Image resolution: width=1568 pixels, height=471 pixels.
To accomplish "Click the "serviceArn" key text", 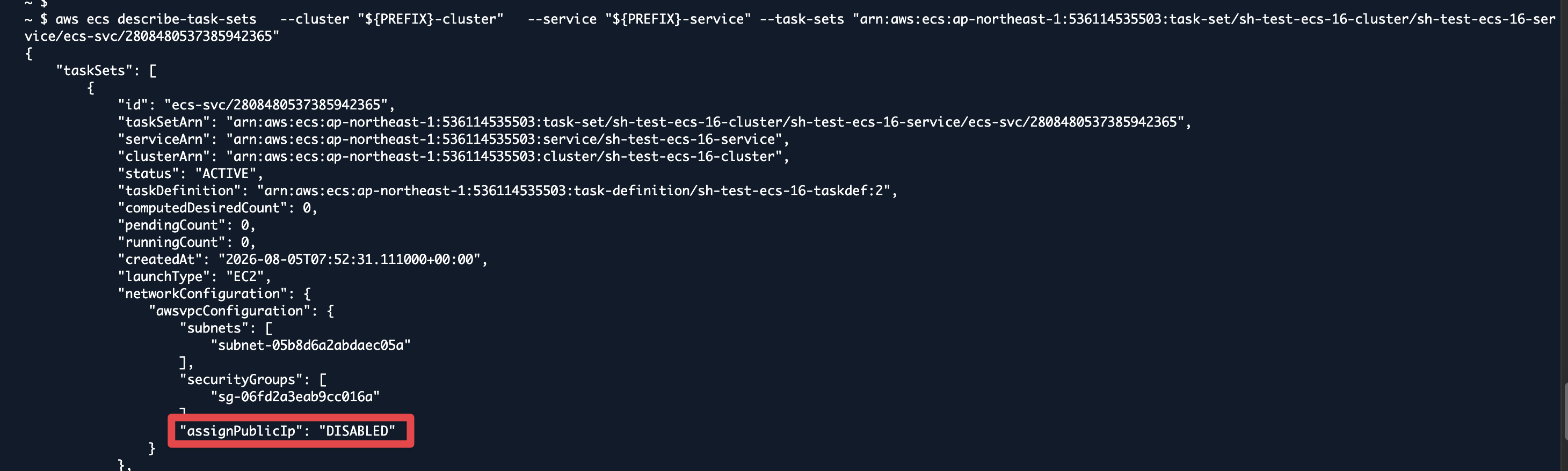I will point(164,139).
